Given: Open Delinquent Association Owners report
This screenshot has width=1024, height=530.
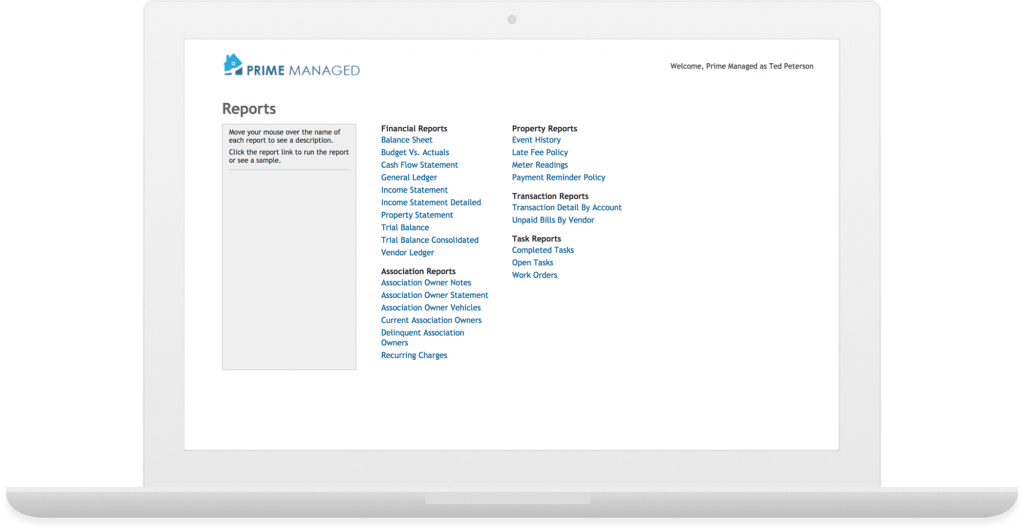Looking at the screenshot, I should pyautogui.click(x=423, y=337).
